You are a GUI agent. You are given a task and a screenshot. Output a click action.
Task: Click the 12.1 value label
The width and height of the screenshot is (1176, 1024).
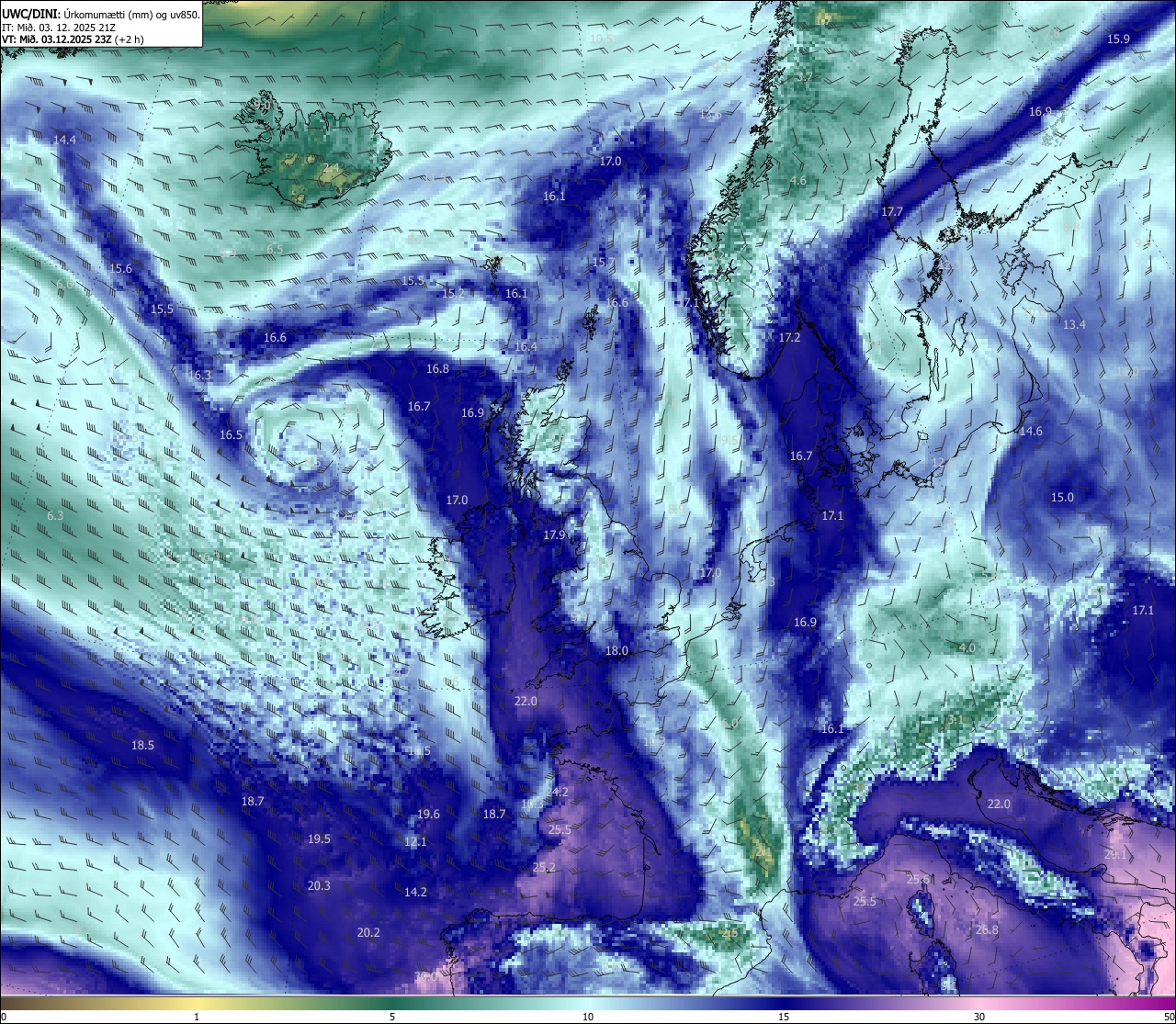[x=415, y=842]
